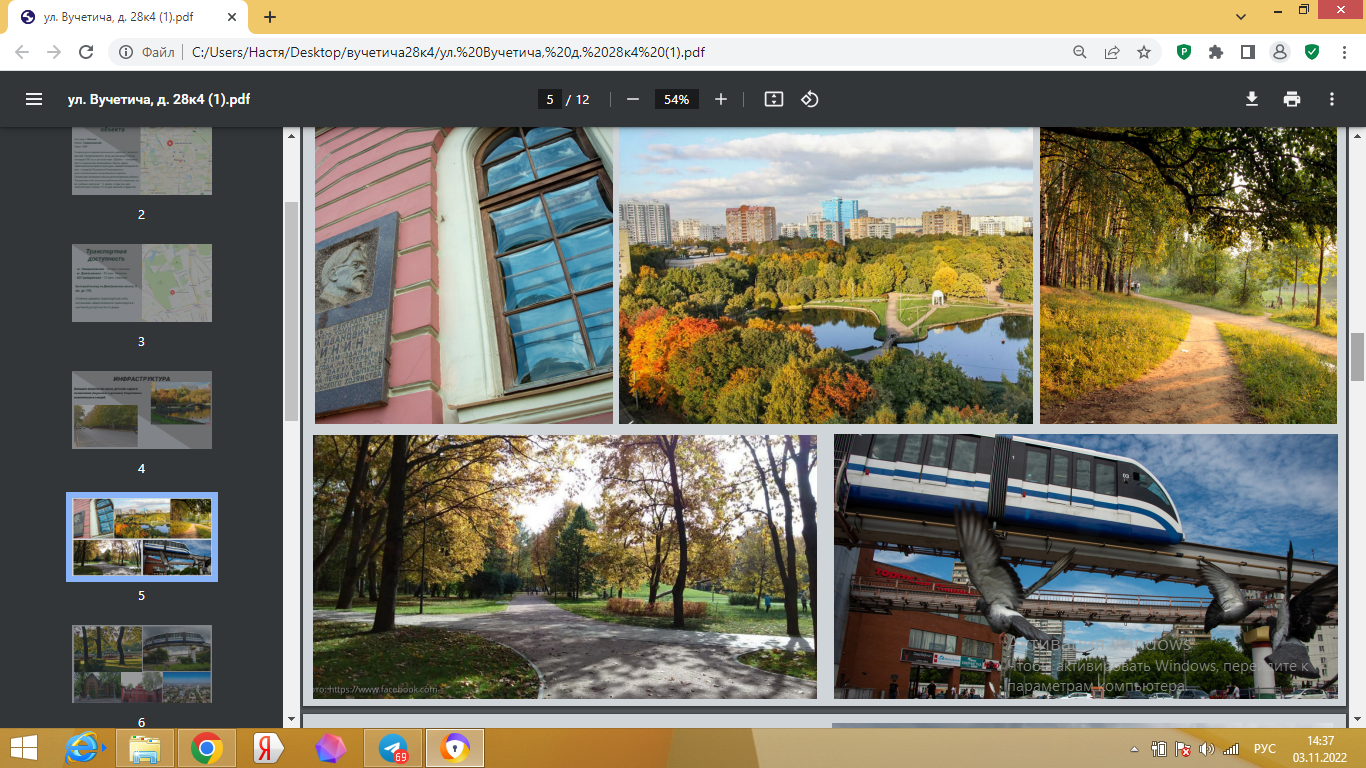Click the zoom out minus button

632,99
